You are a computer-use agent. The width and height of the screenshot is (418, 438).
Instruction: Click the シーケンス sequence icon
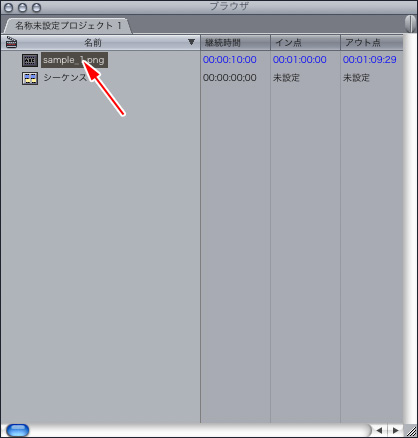click(30, 78)
